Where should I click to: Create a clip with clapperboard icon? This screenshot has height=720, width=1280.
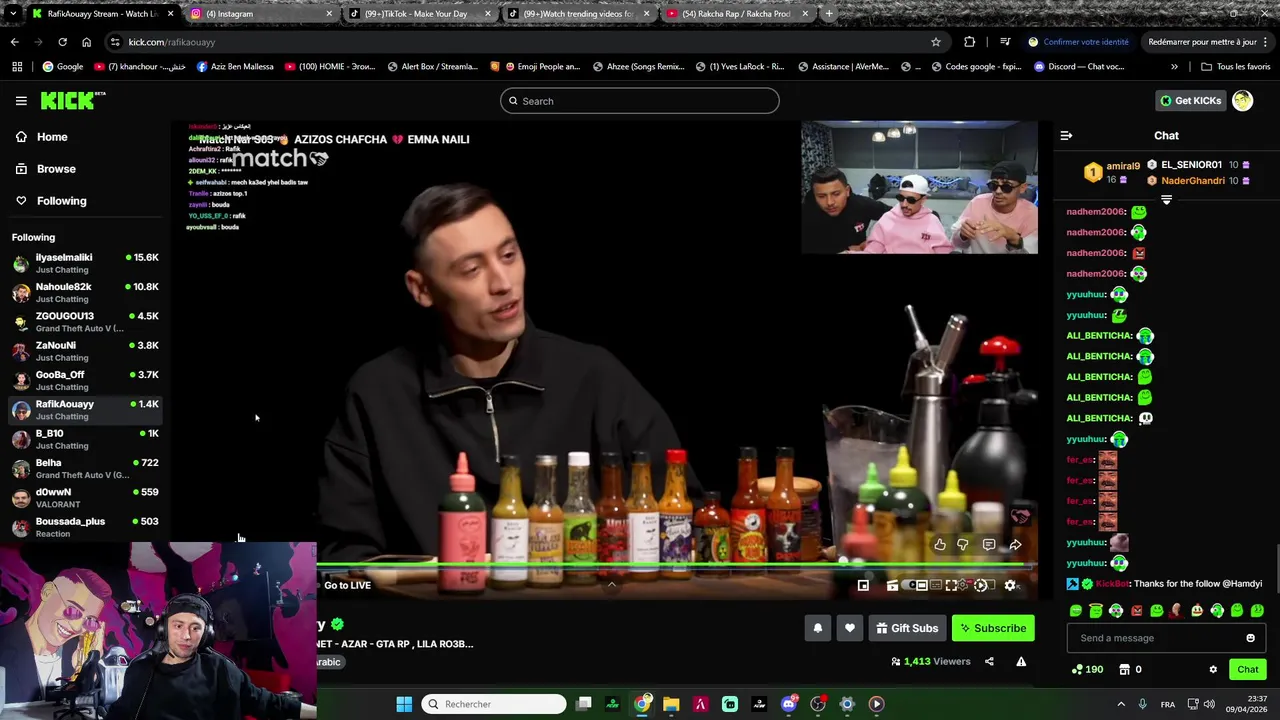pyautogui.click(x=892, y=586)
